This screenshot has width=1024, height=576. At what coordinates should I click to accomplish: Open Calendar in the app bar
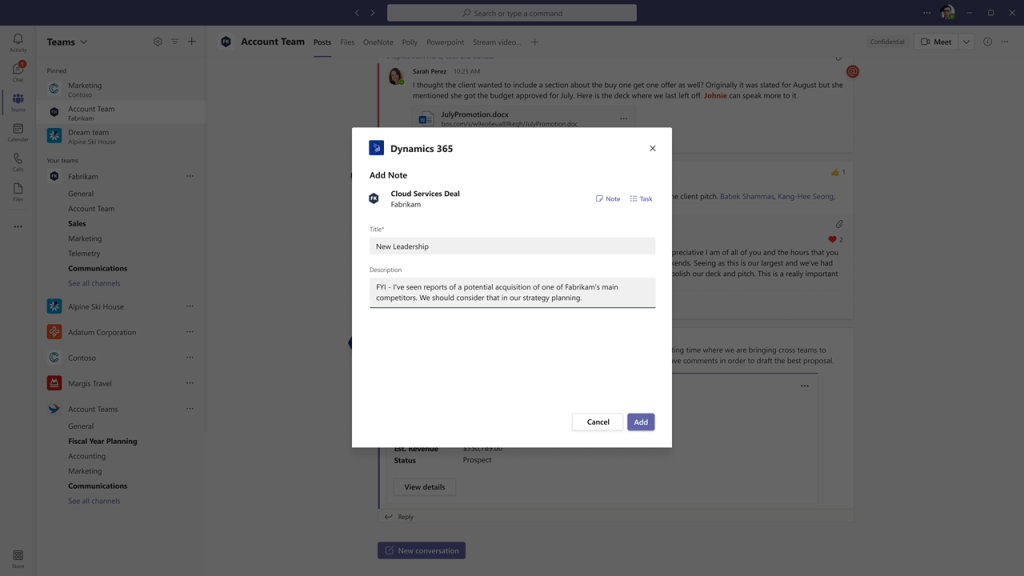click(18, 132)
